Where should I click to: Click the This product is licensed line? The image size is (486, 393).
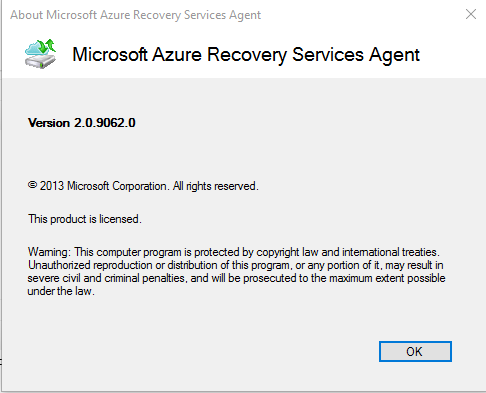(85, 219)
